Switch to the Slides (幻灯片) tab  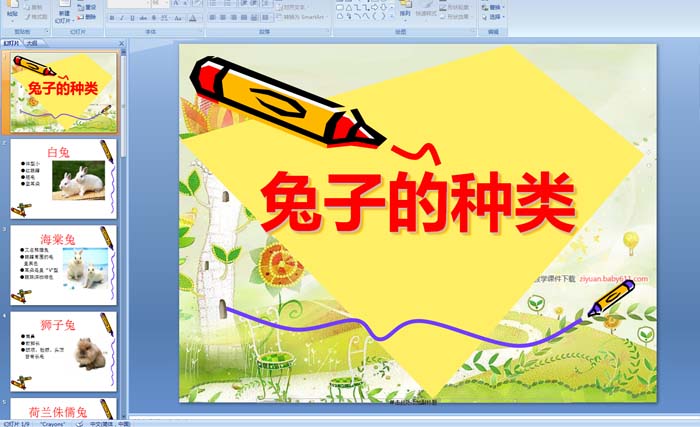pyautogui.click(x=12, y=43)
